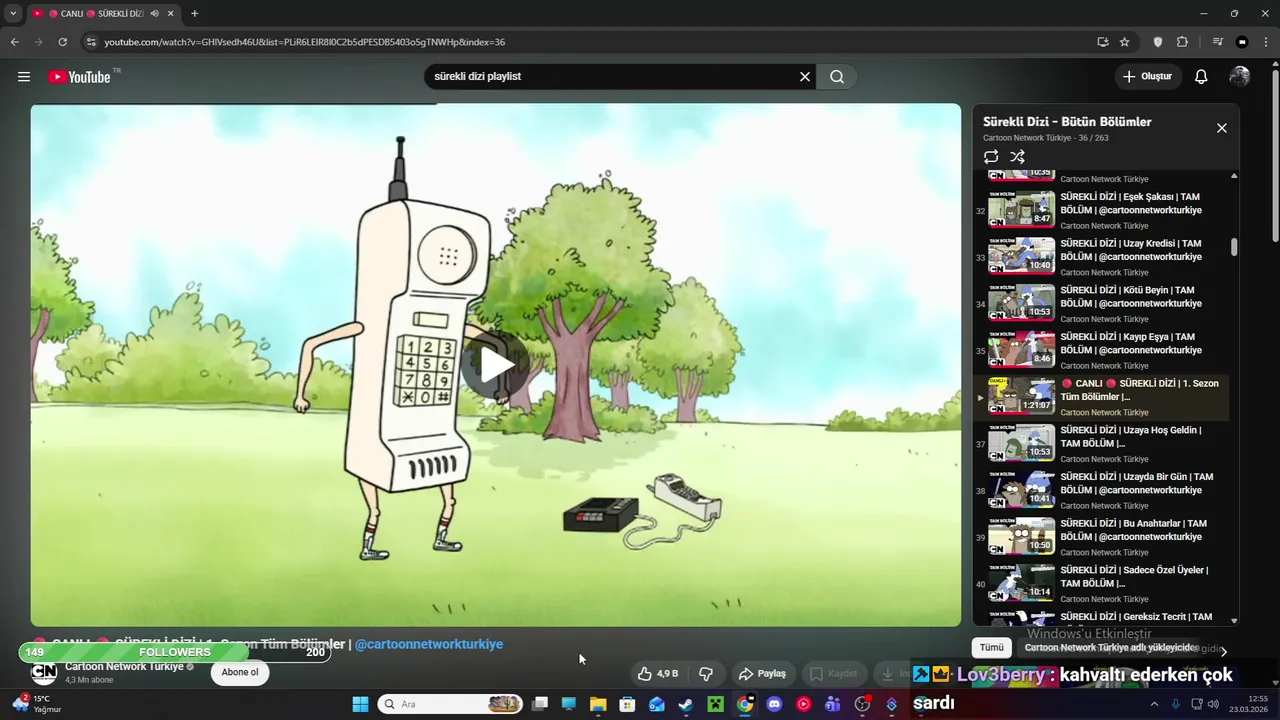Viewport: 1280px width, 720px height.
Task: Click the Uzay Kredisi thumbnail (10:40)
Action: [x=1021, y=256]
